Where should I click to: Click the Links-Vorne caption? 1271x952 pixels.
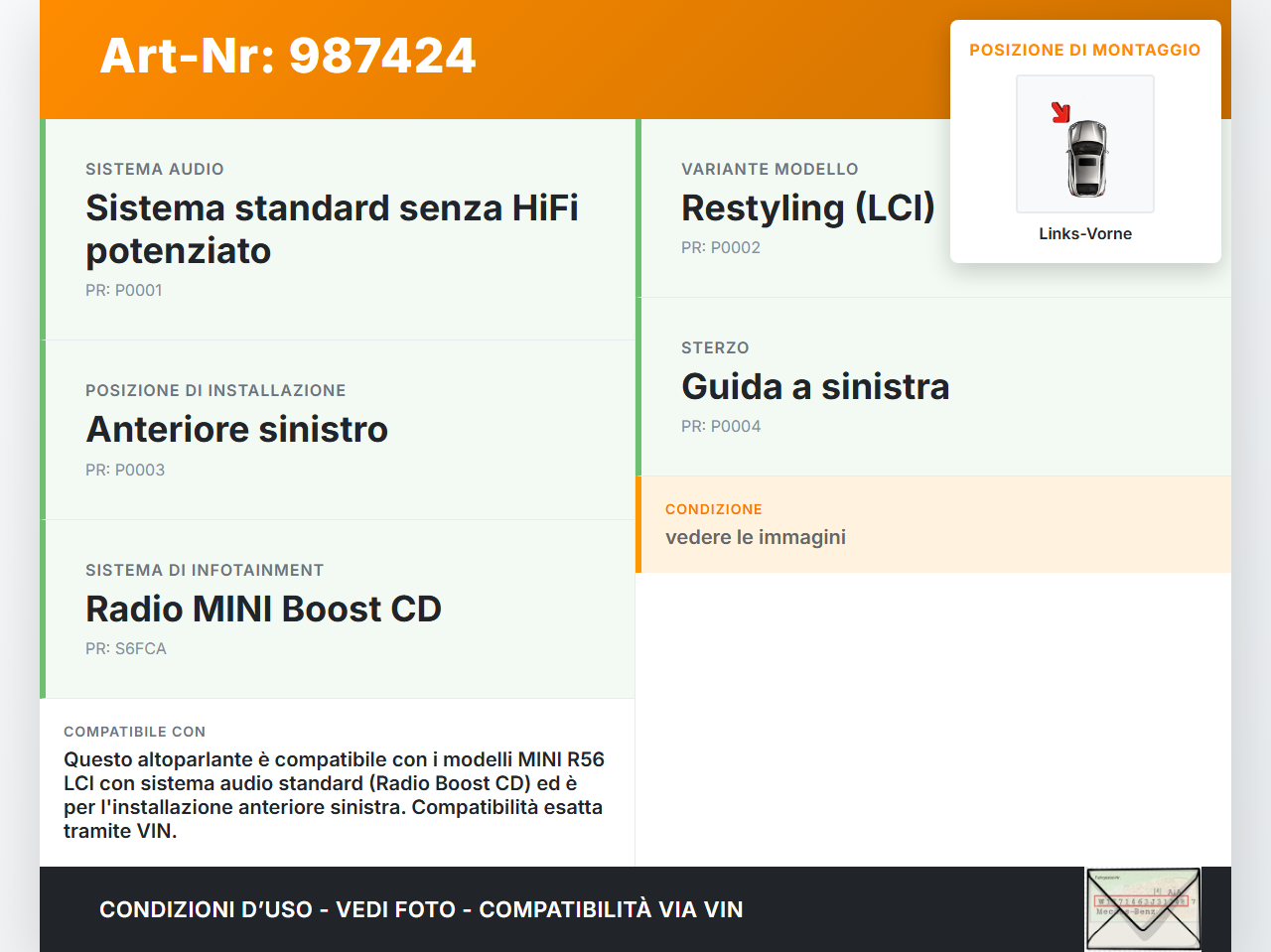1085,234
